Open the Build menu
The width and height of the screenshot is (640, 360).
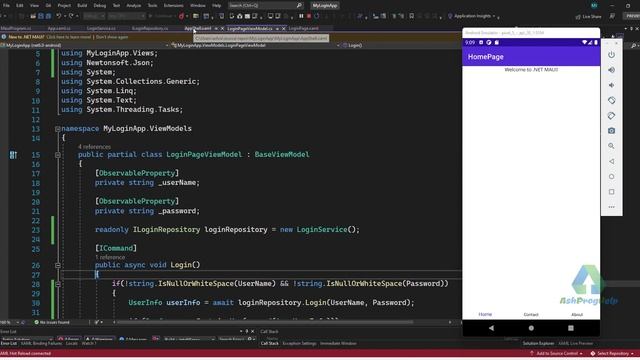coord(82,6)
